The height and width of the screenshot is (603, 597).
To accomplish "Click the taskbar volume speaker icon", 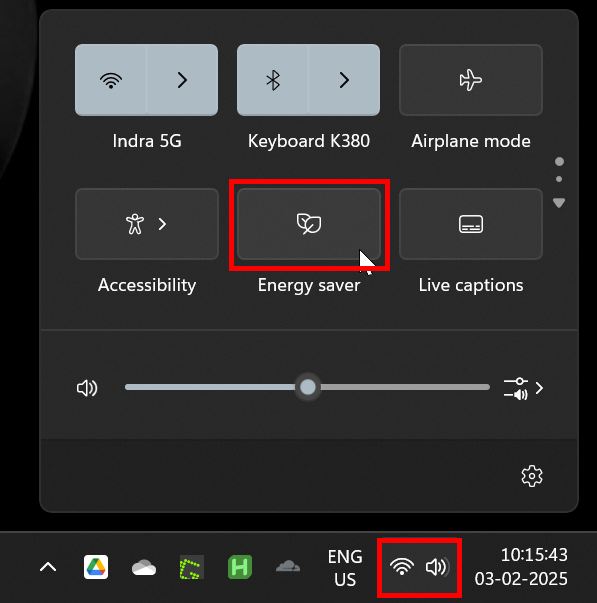I will pos(438,567).
